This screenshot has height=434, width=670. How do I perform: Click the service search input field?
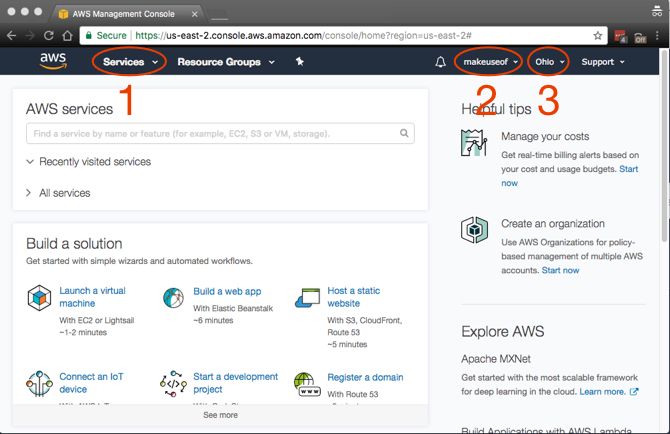coord(210,133)
